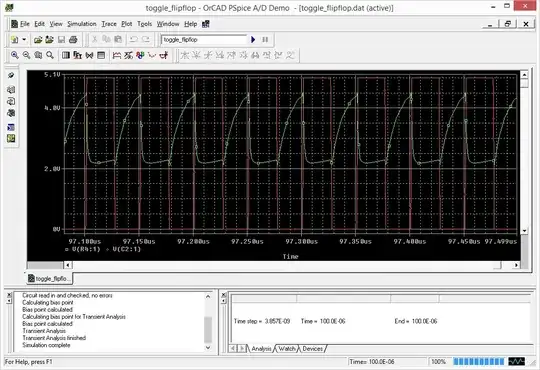Click the New file icon
The image size is (540, 370).
15,40
